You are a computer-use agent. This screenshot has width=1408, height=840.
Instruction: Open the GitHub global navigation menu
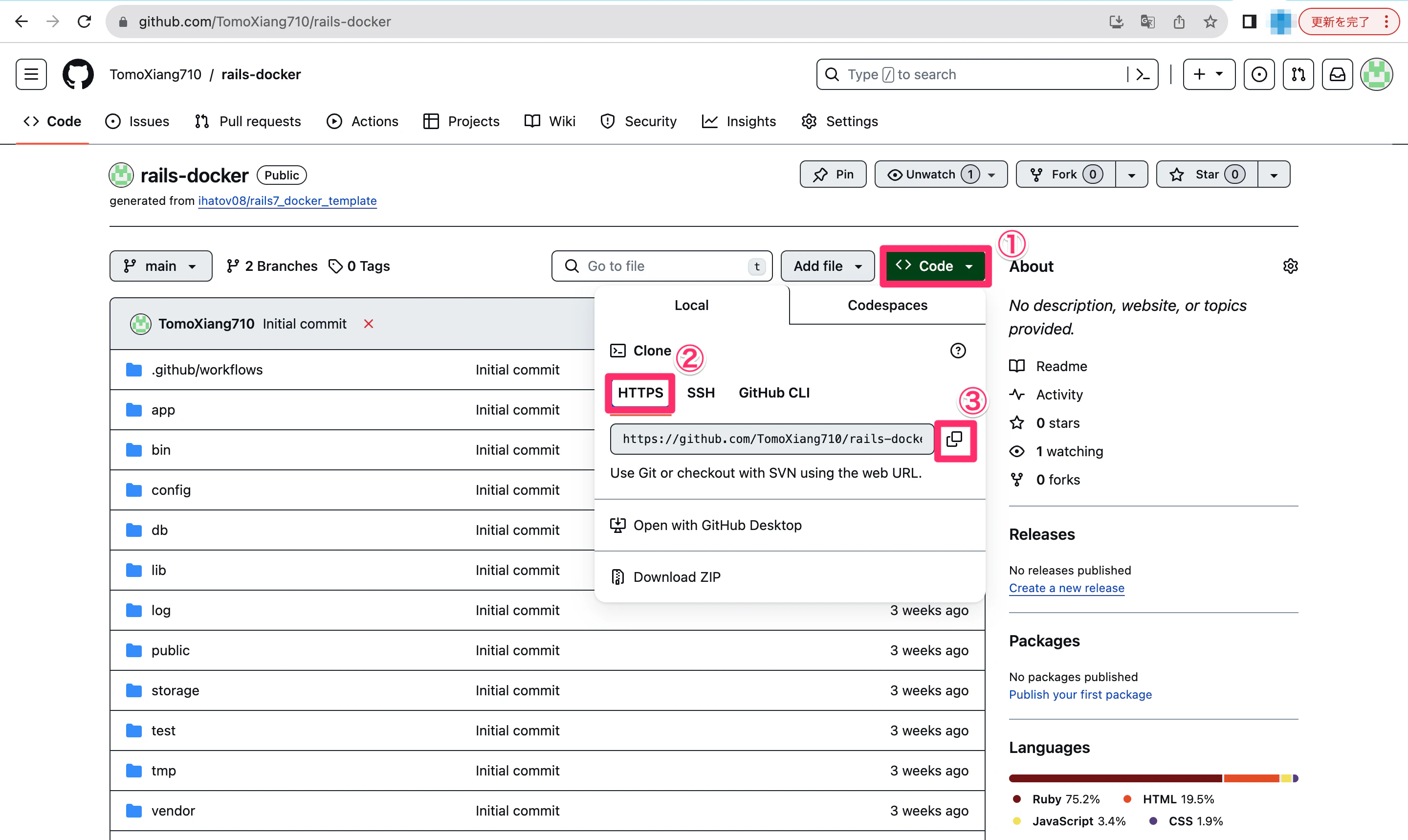click(31, 74)
